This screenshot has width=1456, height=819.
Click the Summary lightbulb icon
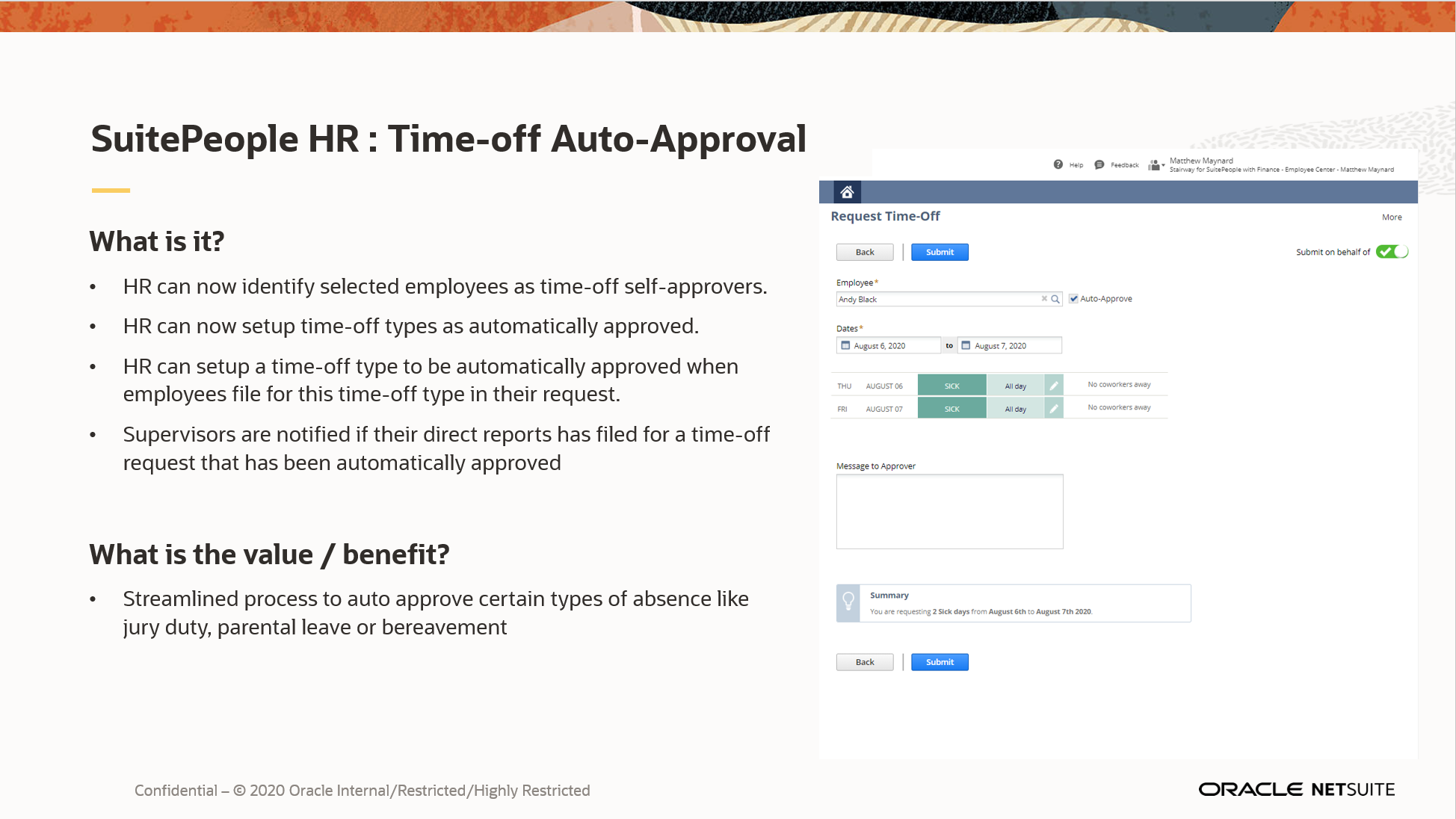coord(848,602)
